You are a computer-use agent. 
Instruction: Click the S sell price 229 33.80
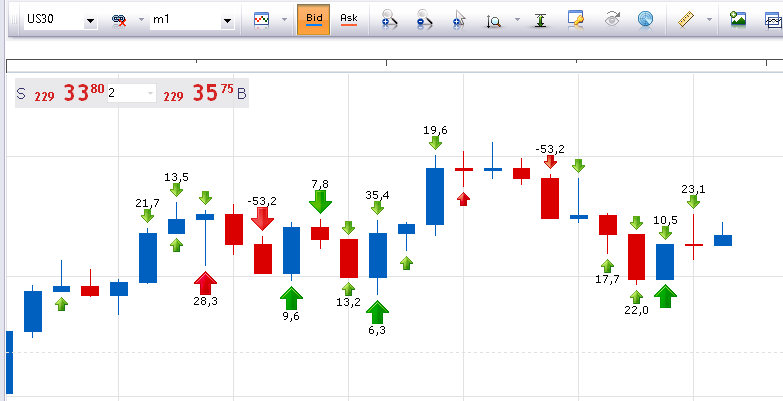[60, 93]
